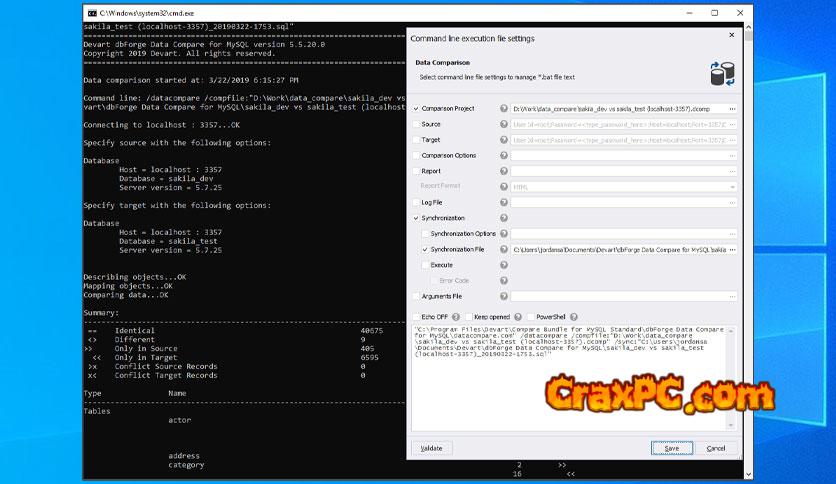Enable the PowerShell checkbox
This screenshot has width=836, height=484.
tap(531, 316)
